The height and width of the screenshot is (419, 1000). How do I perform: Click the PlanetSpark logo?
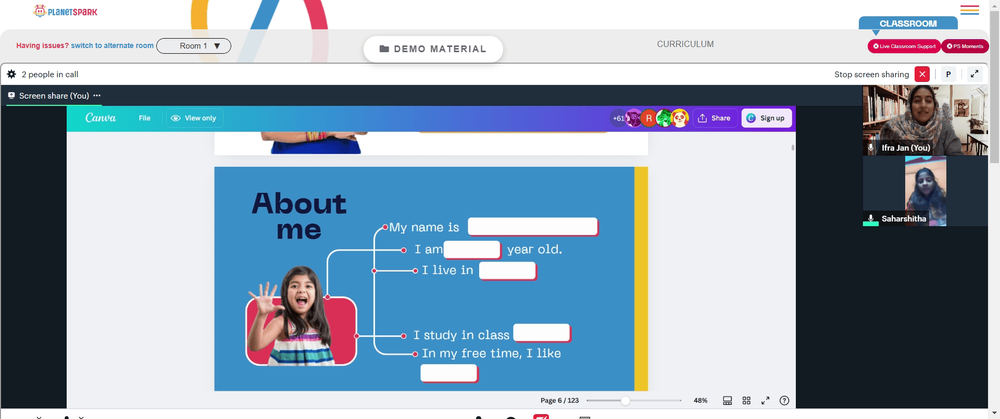[x=65, y=11]
